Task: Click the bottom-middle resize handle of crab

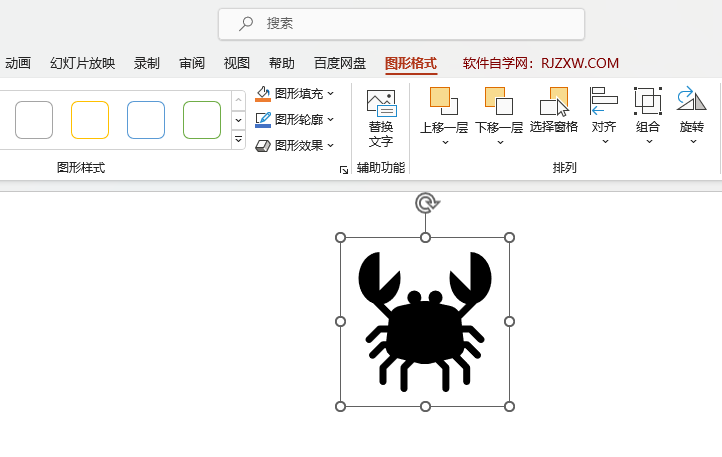Action: (x=425, y=406)
